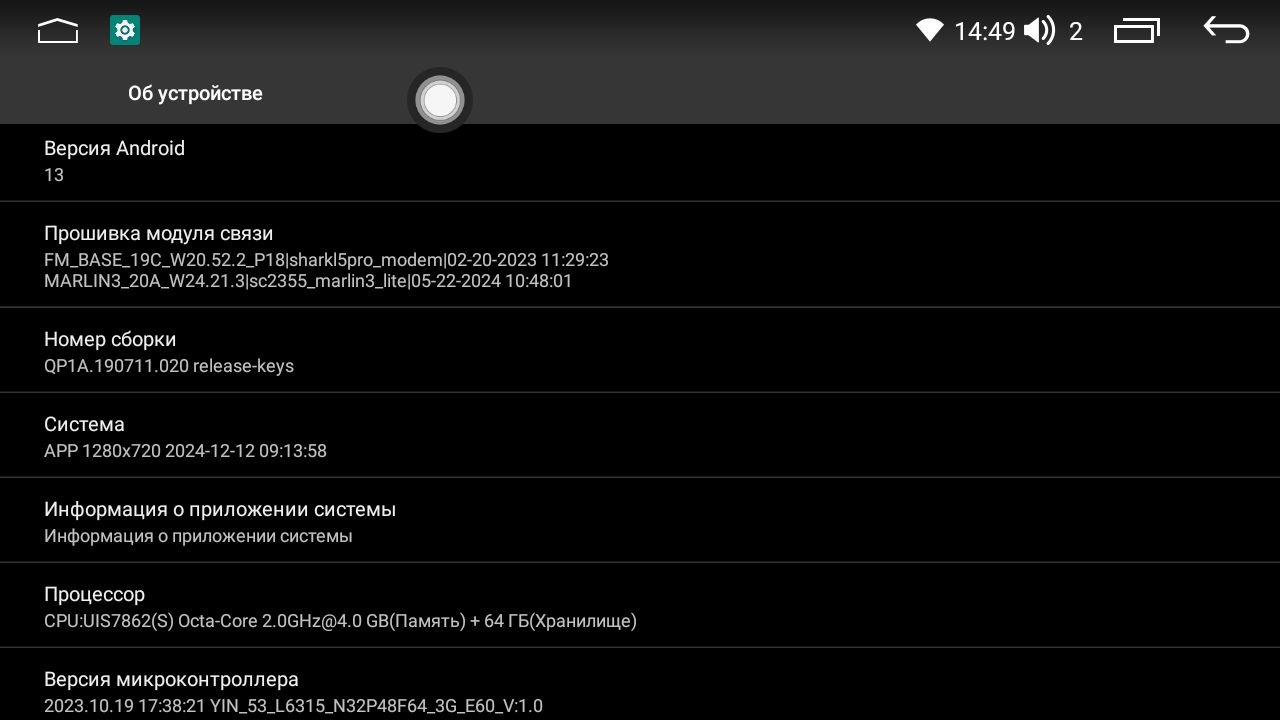This screenshot has height=720, width=1280.
Task: Tap the volume level number 2
Action: coord(1076,32)
